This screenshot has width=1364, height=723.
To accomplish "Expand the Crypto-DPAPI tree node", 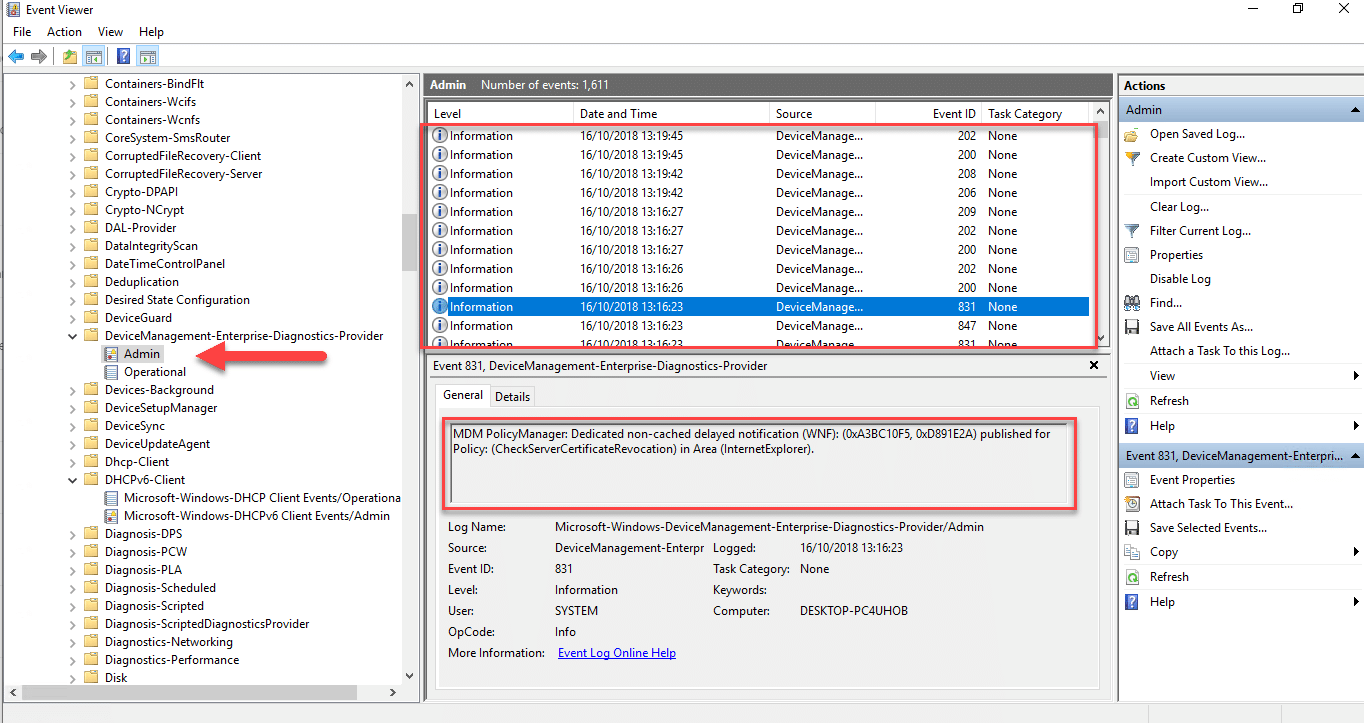I will [x=72, y=192].
